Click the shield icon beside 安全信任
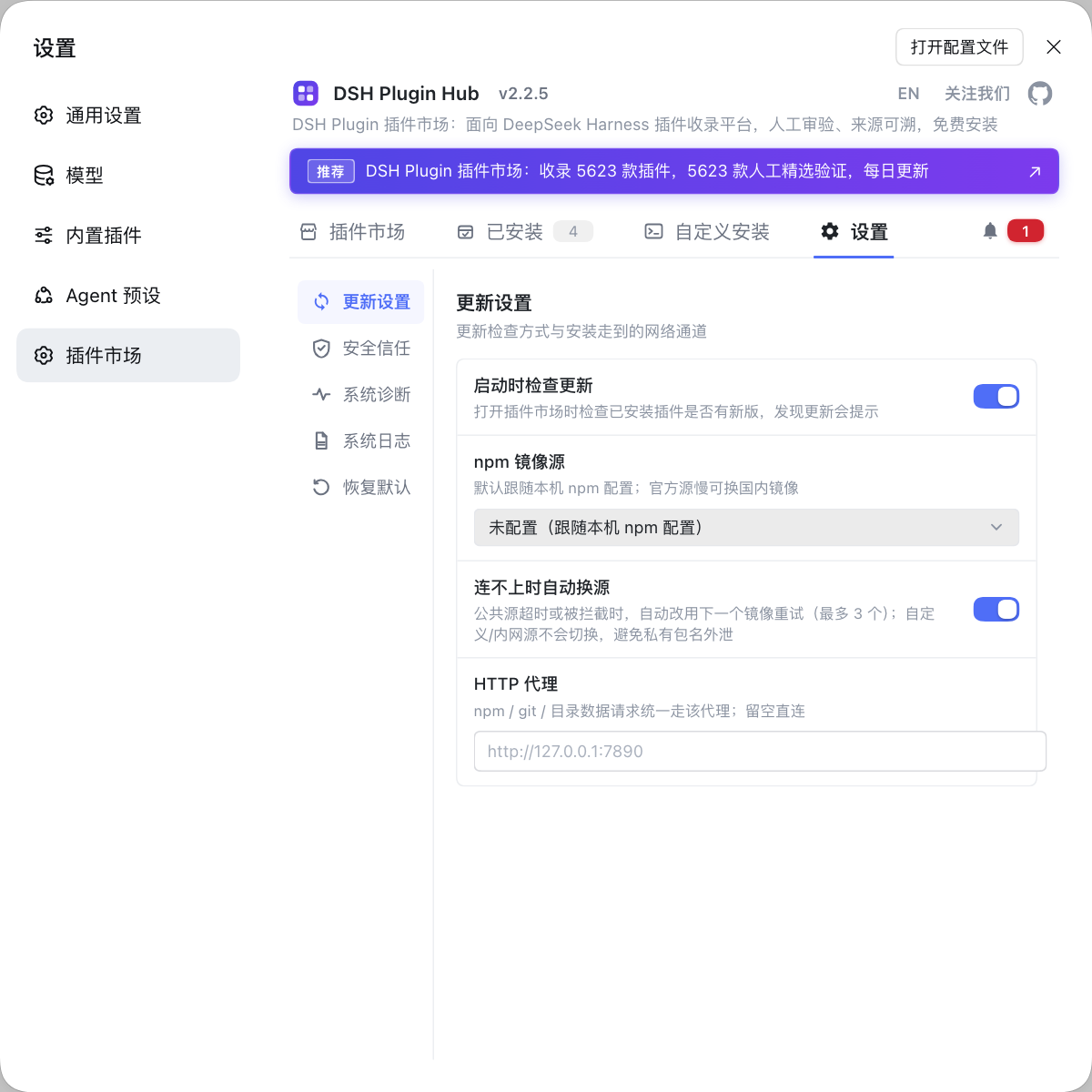The image size is (1092, 1092). pos(321,348)
